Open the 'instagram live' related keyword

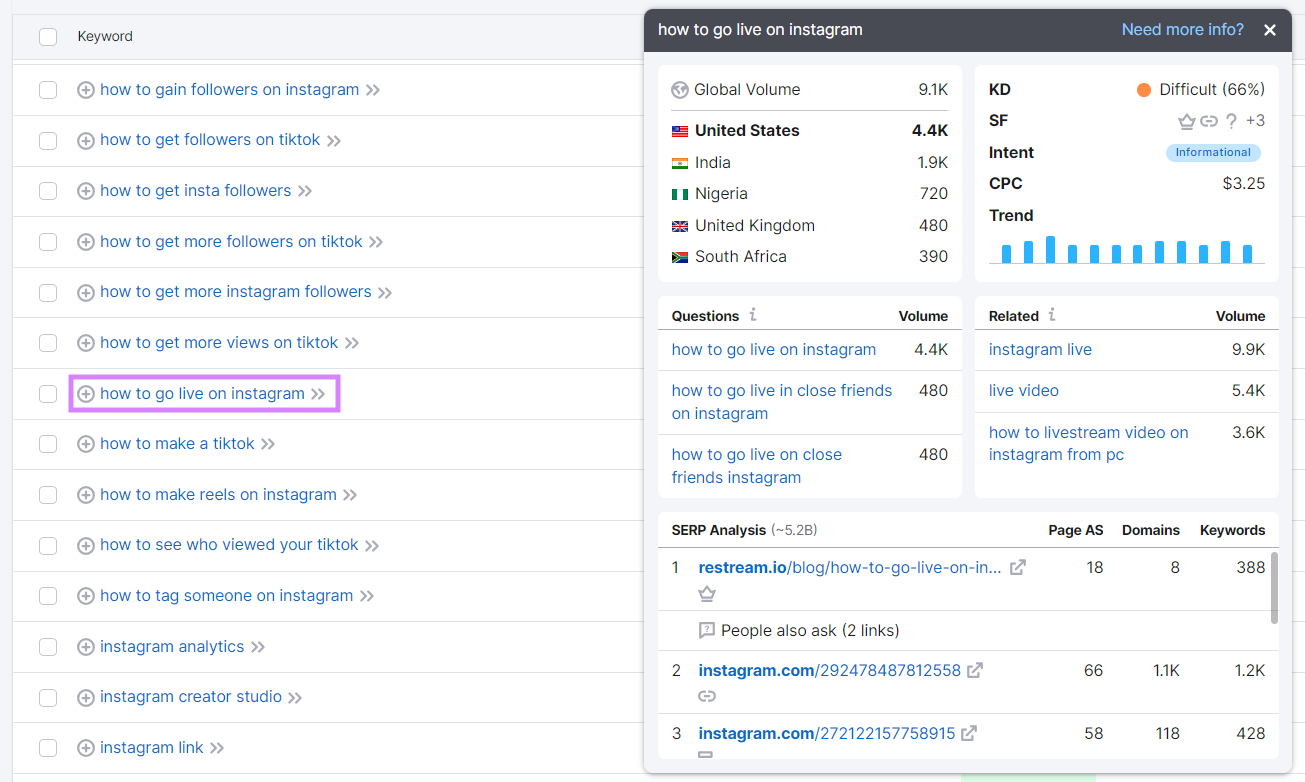click(x=1040, y=349)
